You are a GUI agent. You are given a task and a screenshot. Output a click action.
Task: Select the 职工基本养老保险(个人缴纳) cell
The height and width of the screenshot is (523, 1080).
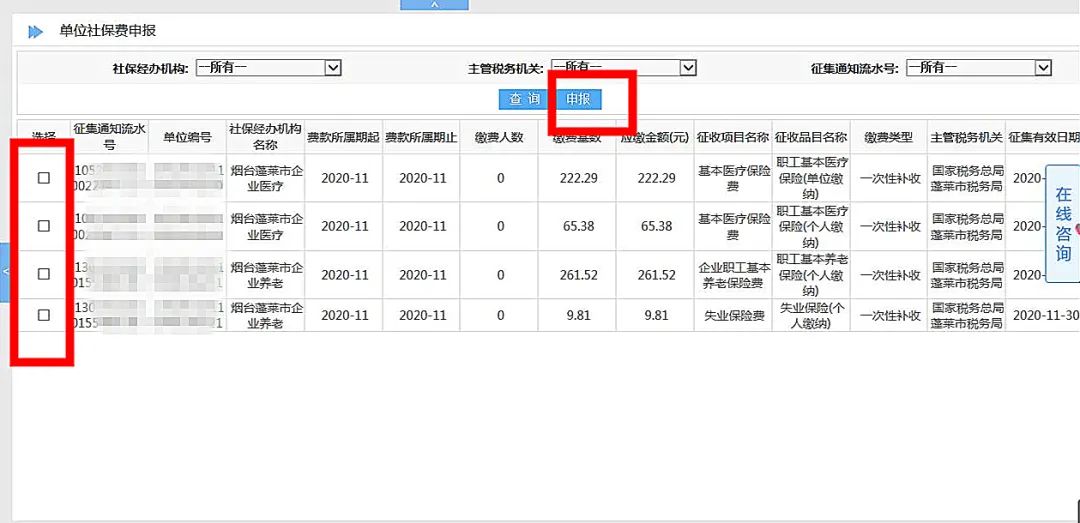[x=811, y=274]
